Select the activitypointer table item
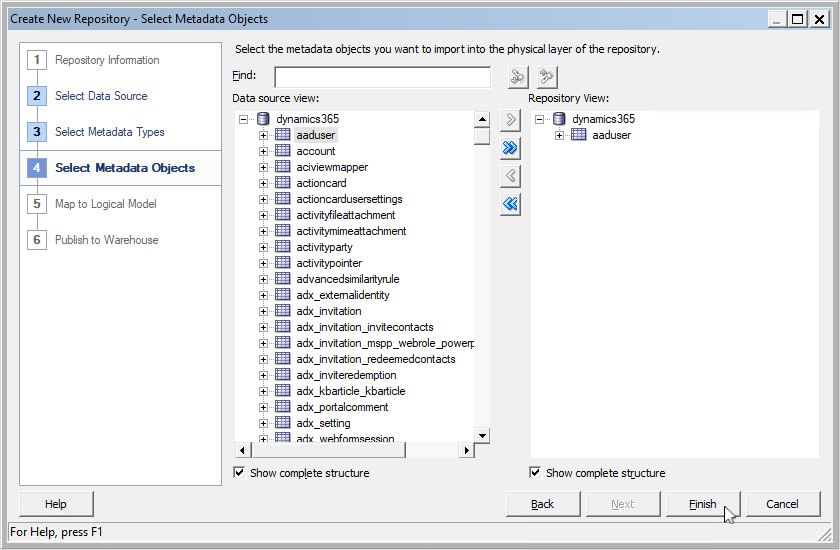Image resolution: width=840 pixels, height=550 pixels. pos(329,263)
